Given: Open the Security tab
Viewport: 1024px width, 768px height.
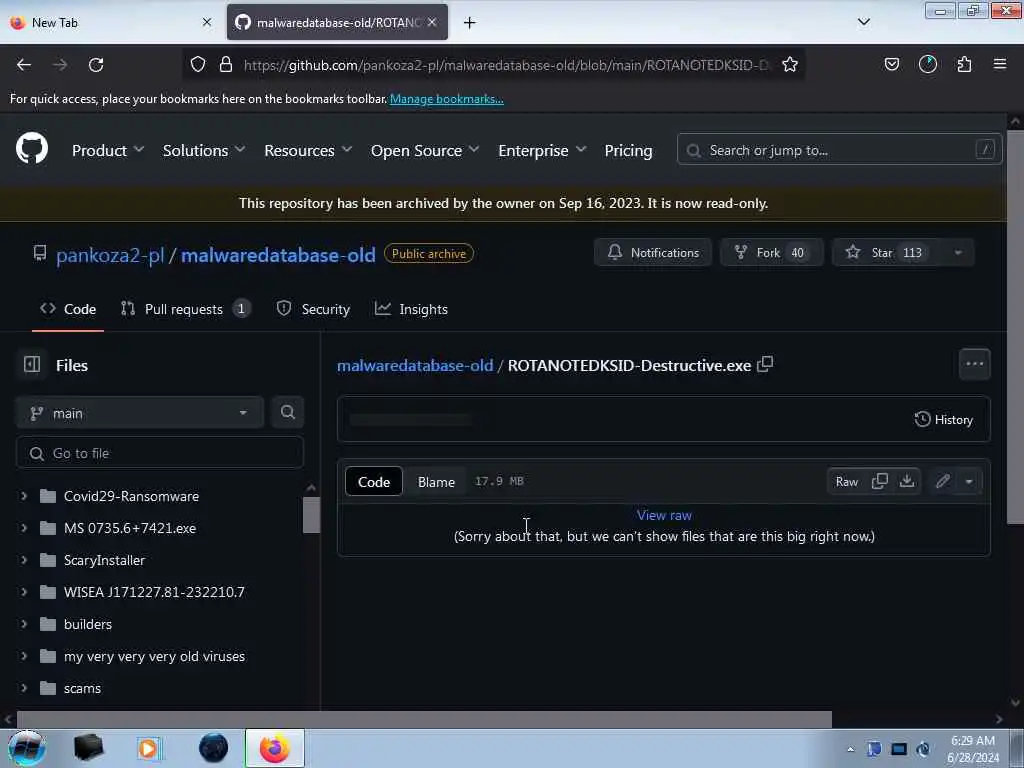Looking at the screenshot, I should (x=313, y=309).
